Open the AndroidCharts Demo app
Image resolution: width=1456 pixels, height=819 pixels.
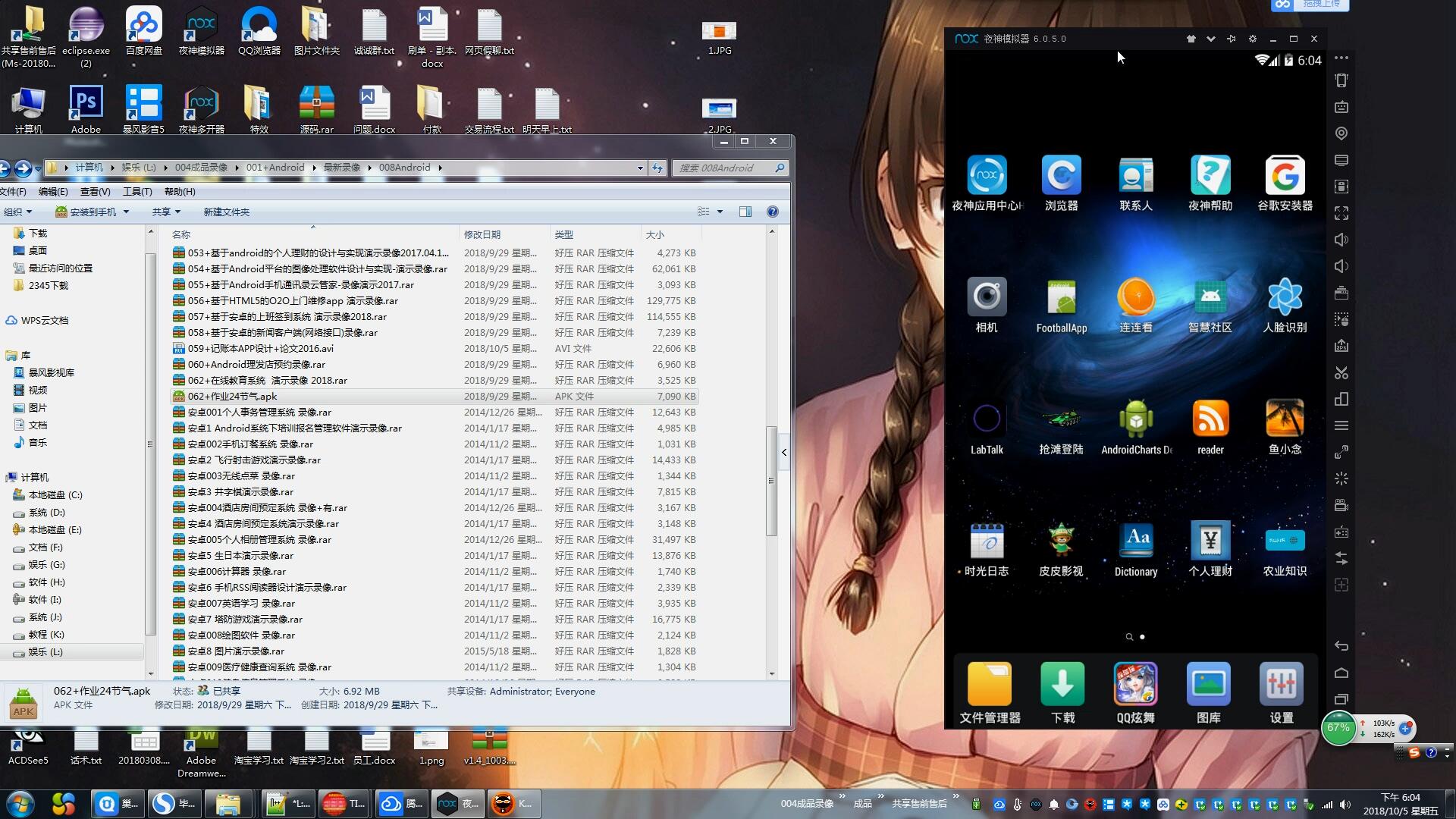click(x=1135, y=428)
